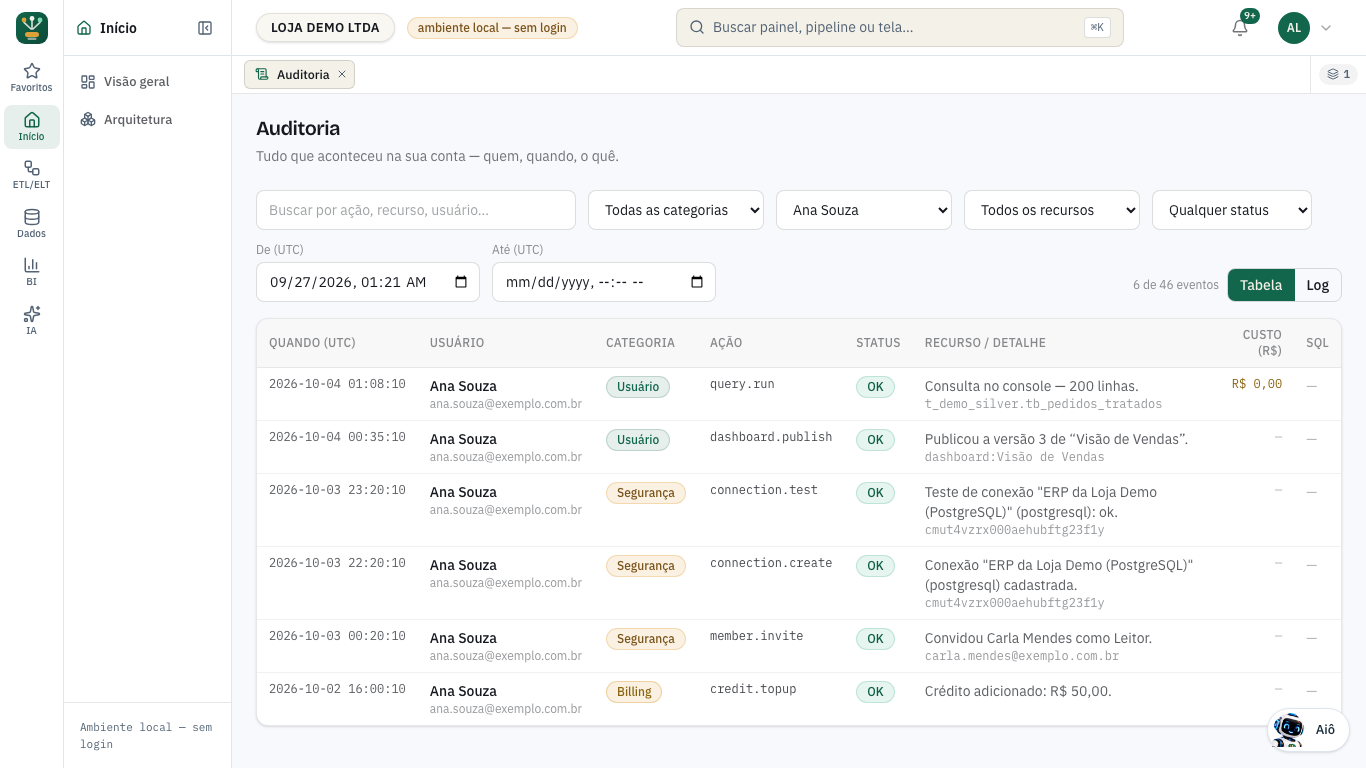The height and width of the screenshot is (768, 1366).
Task: Open the Todos os recursos dropdown
Action: (1052, 210)
